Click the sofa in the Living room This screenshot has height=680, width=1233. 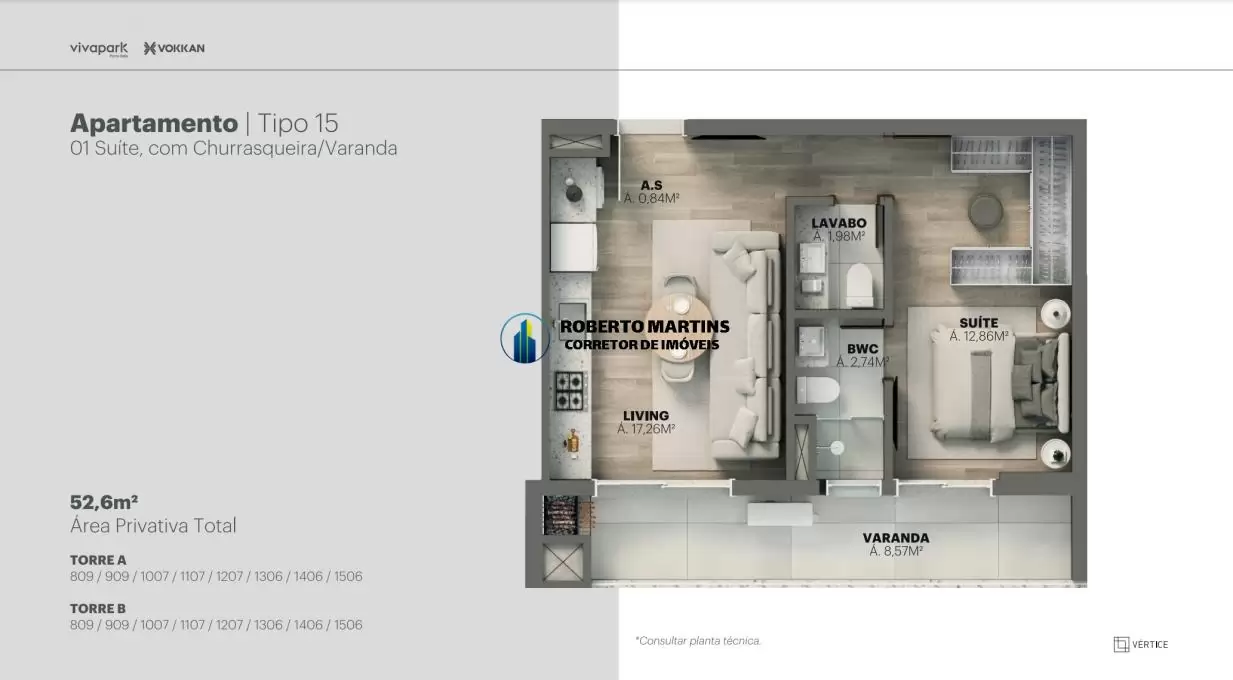click(x=746, y=343)
